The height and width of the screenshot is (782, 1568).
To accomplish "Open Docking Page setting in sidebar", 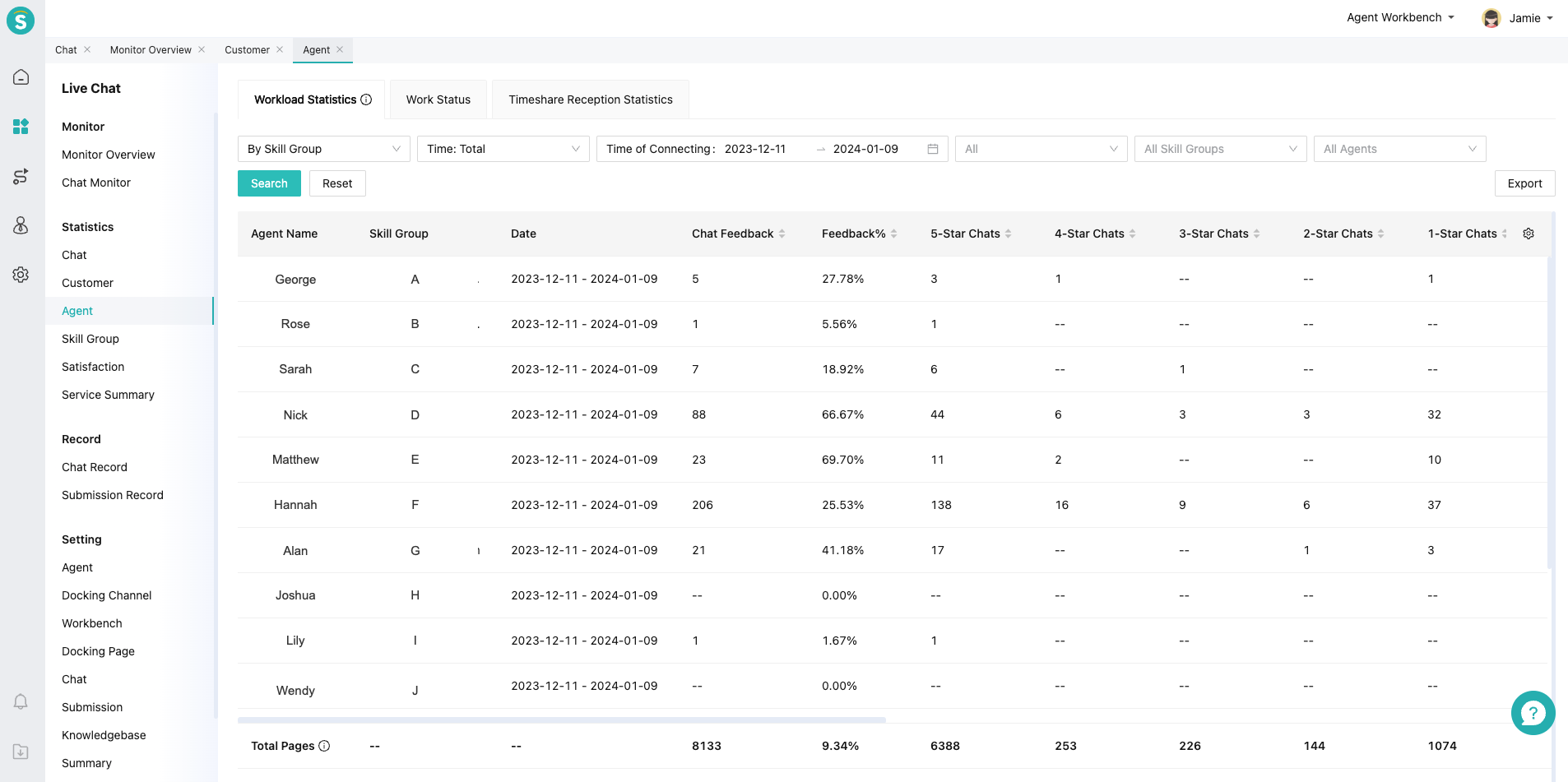I will [98, 651].
